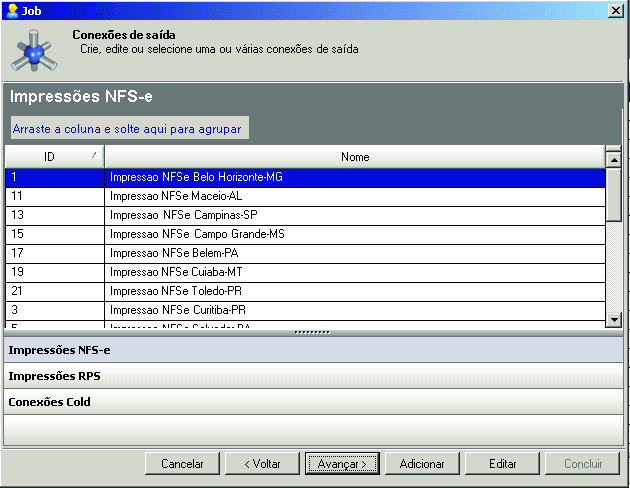Switch to the Conexões Cold group
The height and width of the screenshot is (488, 630).
pos(313,402)
